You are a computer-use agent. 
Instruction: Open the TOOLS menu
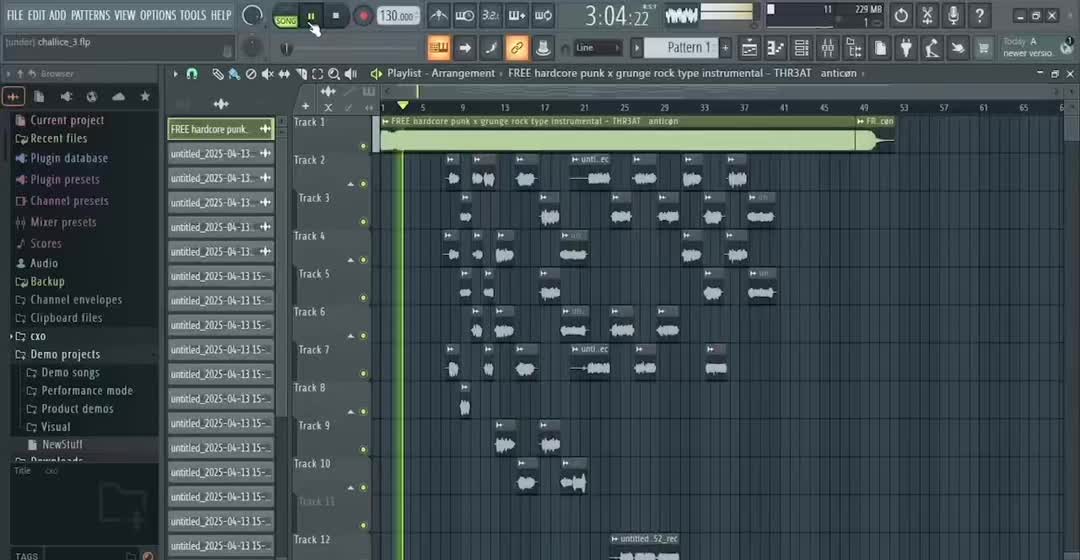pyautogui.click(x=193, y=14)
